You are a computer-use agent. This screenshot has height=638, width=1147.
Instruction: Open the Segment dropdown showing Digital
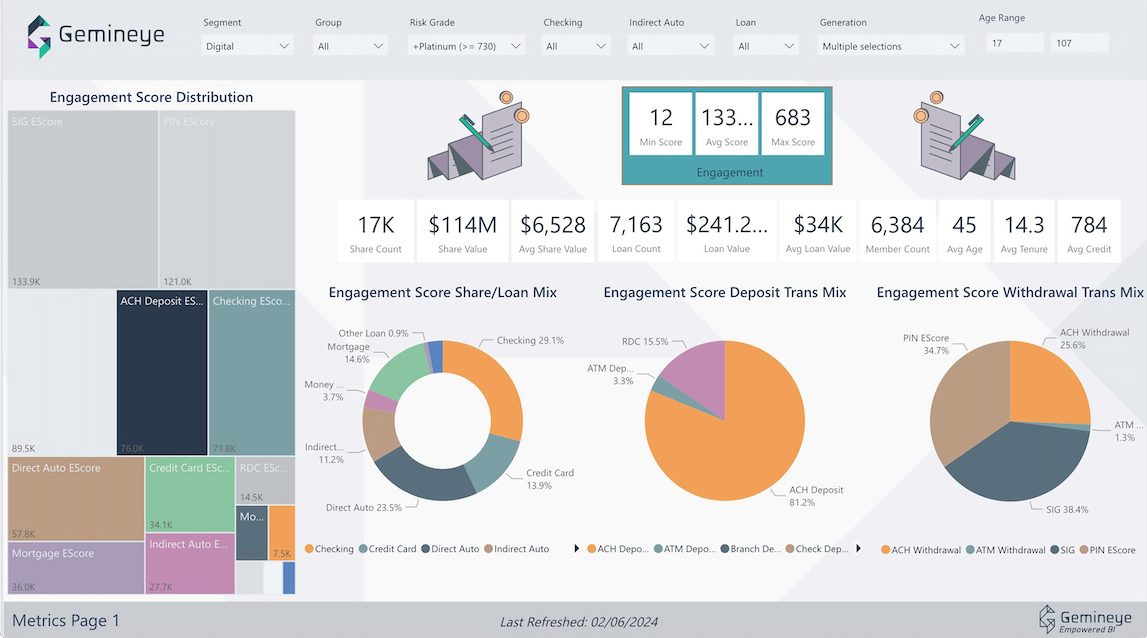click(247, 44)
